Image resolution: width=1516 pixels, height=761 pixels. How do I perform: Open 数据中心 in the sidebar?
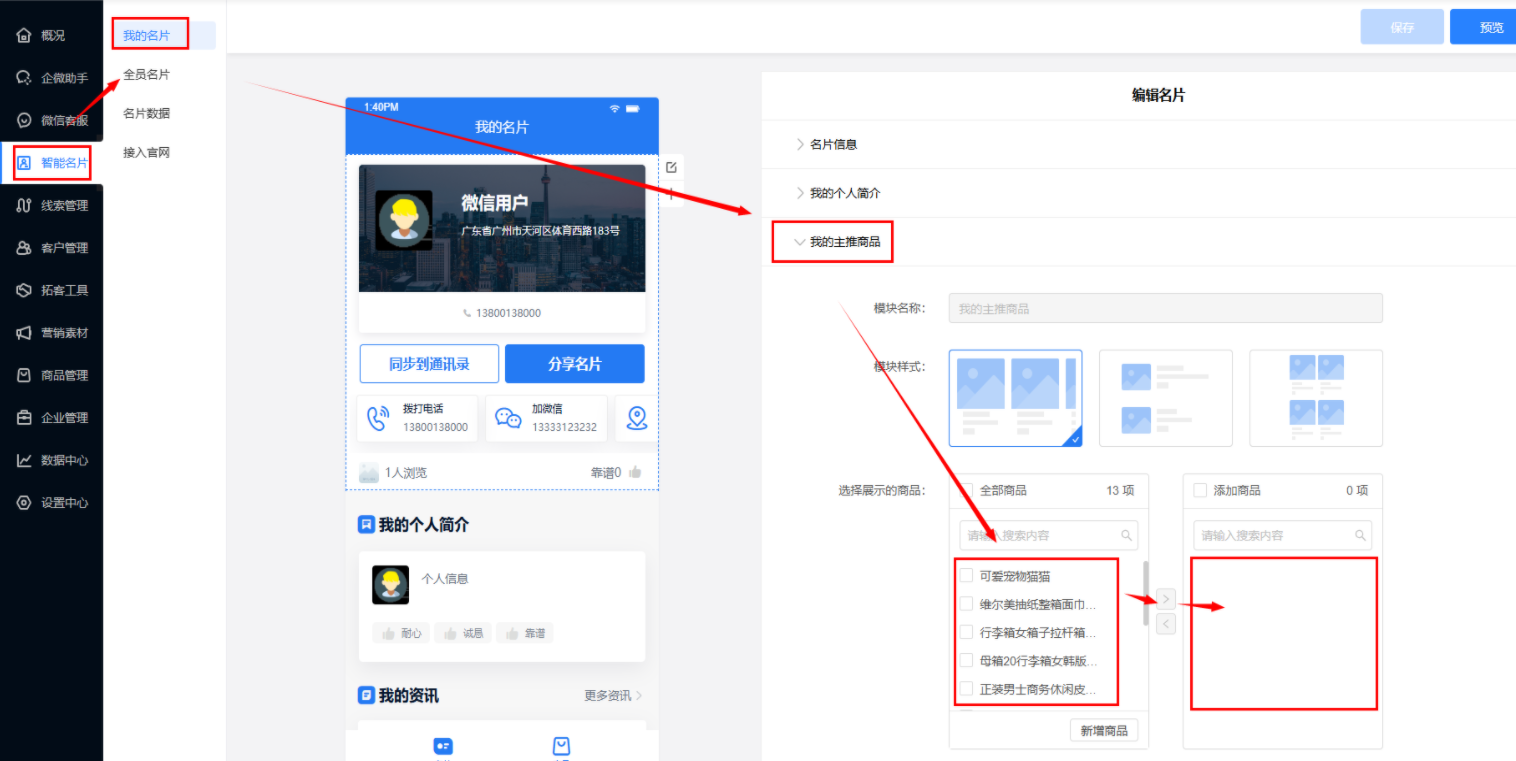point(51,460)
